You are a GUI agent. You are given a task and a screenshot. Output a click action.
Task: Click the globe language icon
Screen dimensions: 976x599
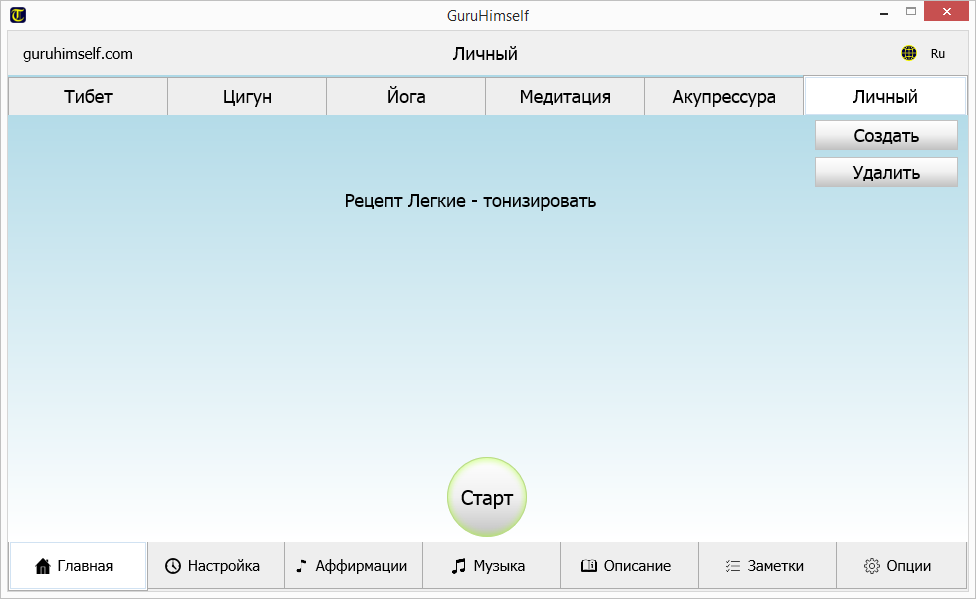pos(908,54)
